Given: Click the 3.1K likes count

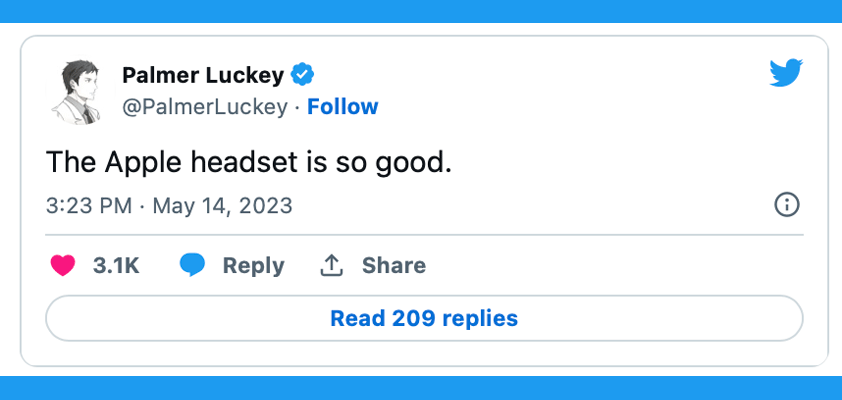Looking at the screenshot, I should (116, 265).
